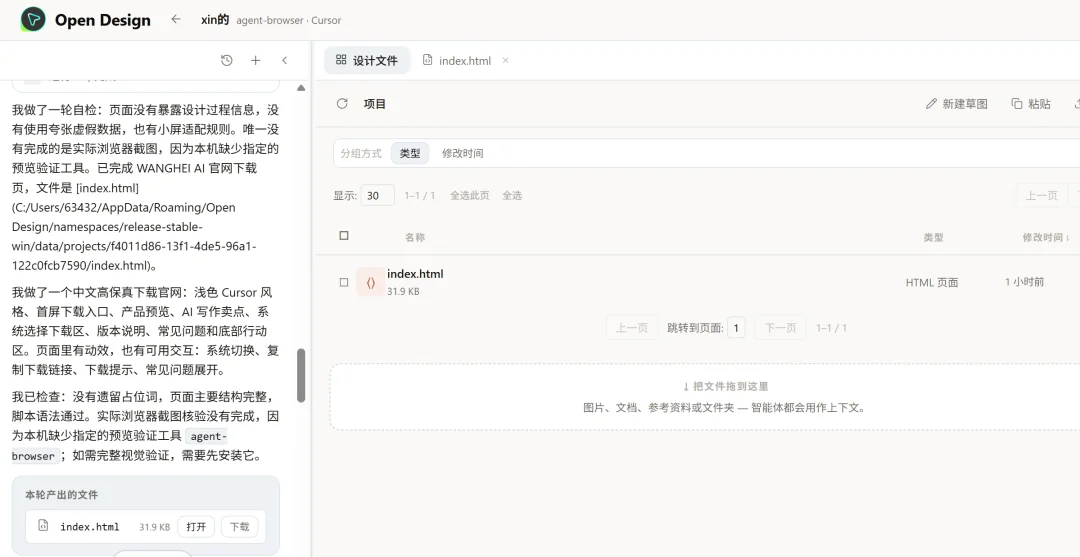Click 新建草图 button

[957, 104]
